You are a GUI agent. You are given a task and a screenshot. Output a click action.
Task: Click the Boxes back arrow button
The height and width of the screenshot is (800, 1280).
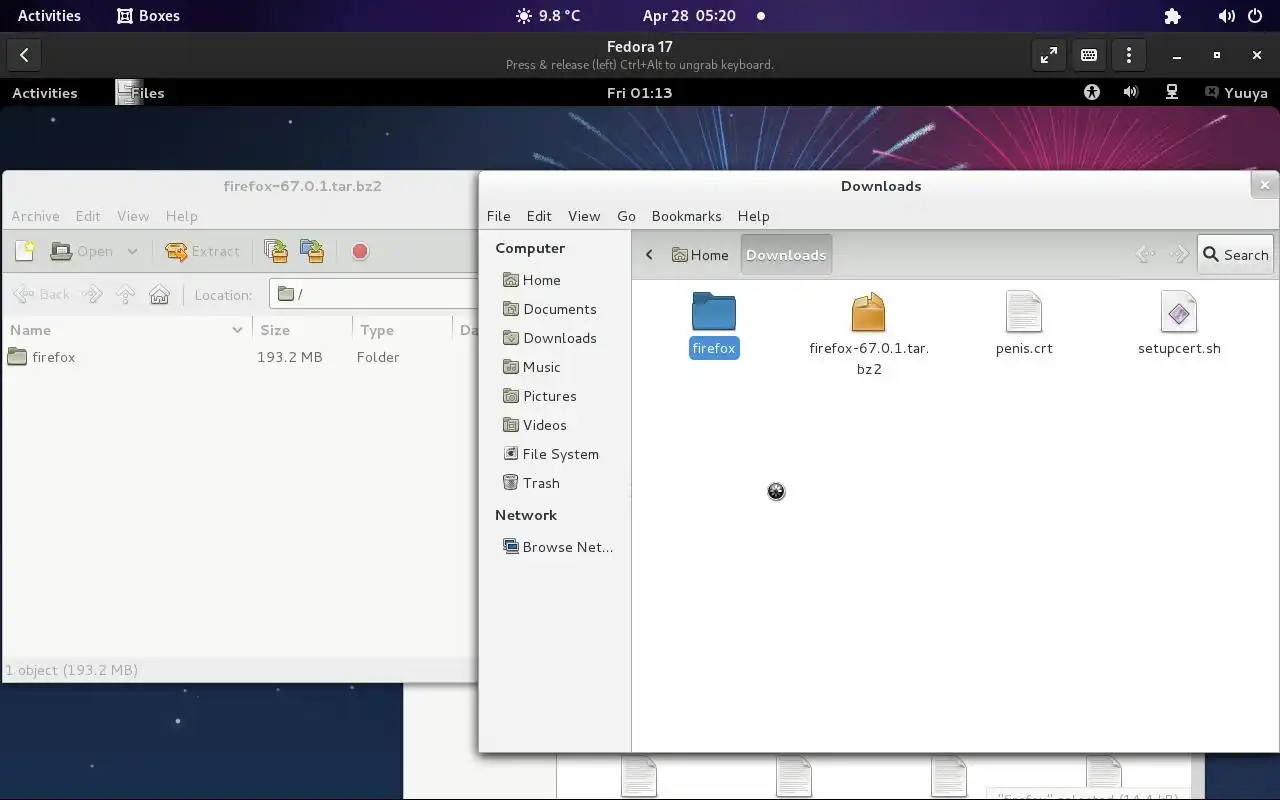(24, 55)
